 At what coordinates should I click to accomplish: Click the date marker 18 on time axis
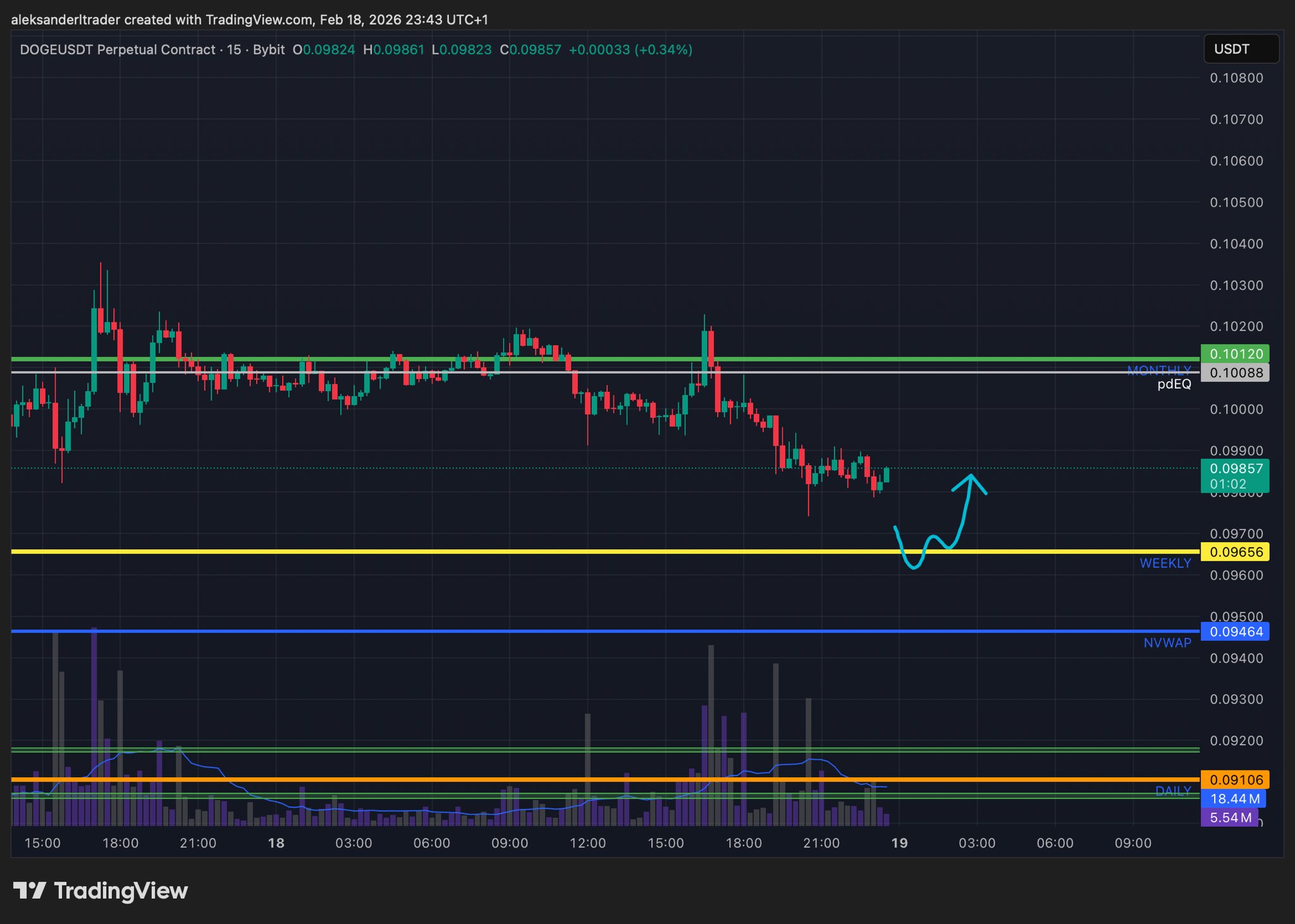coord(276,843)
